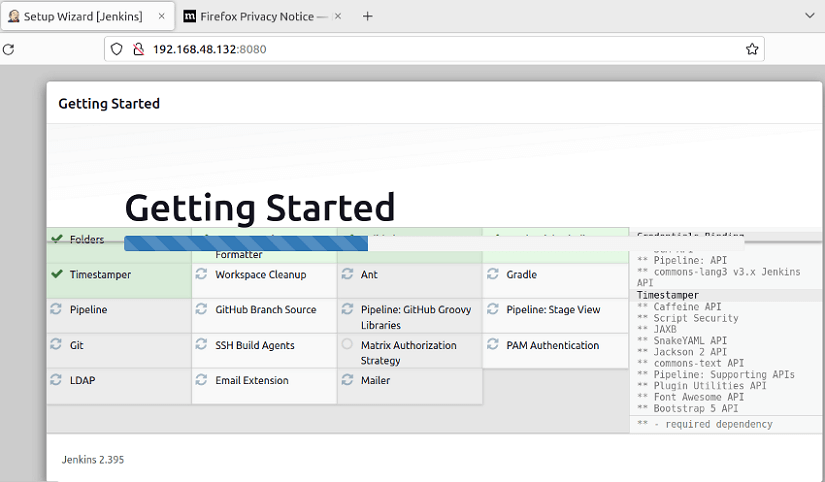Open a new tab with the plus icon
825x482 pixels.
[367, 16]
